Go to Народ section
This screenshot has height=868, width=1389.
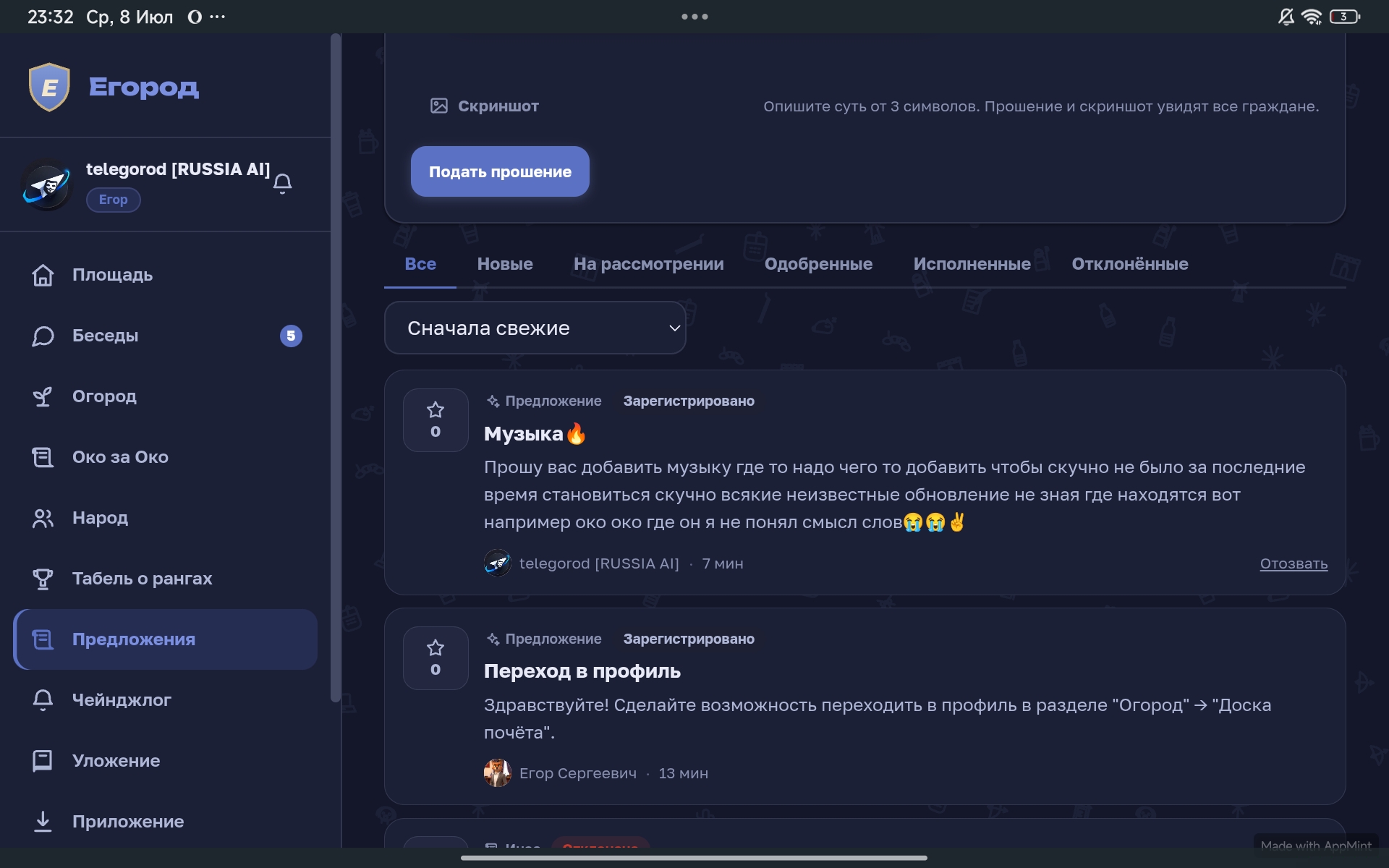pyautogui.click(x=100, y=518)
